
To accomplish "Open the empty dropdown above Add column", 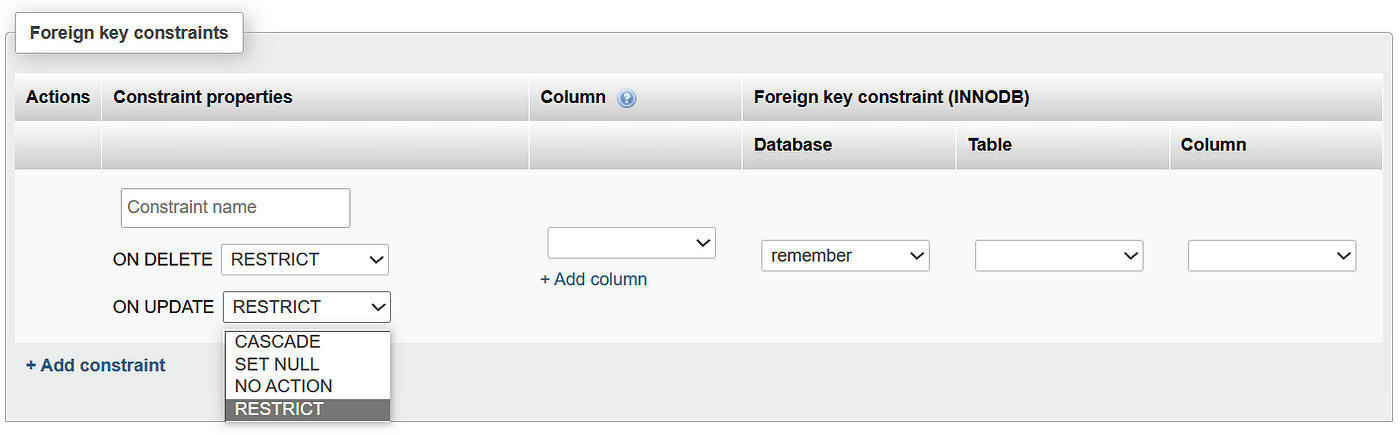I will tap(632, 242).
